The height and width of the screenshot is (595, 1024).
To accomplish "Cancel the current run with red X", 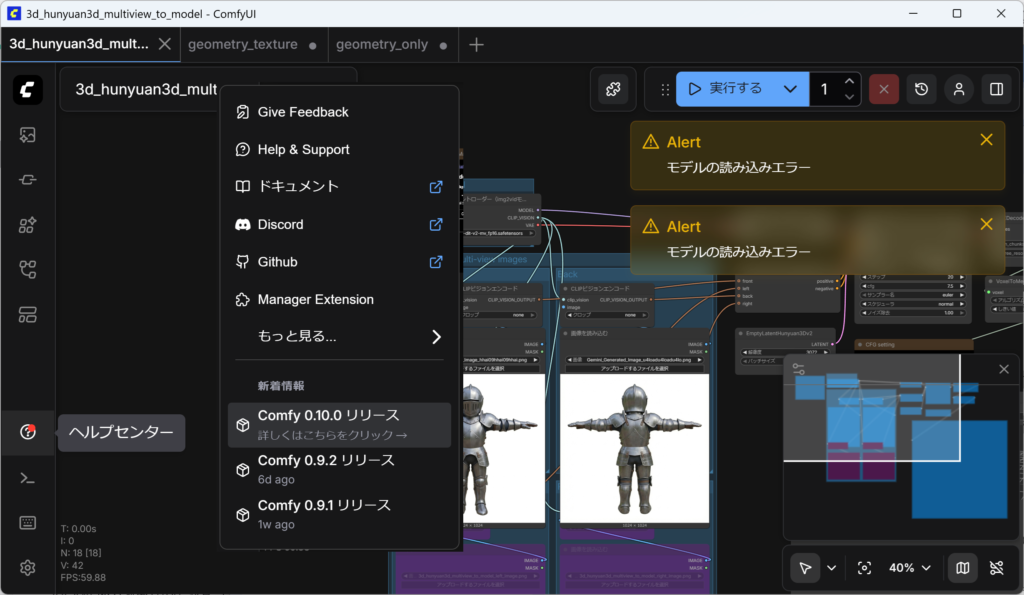I will tap(884, 89).
